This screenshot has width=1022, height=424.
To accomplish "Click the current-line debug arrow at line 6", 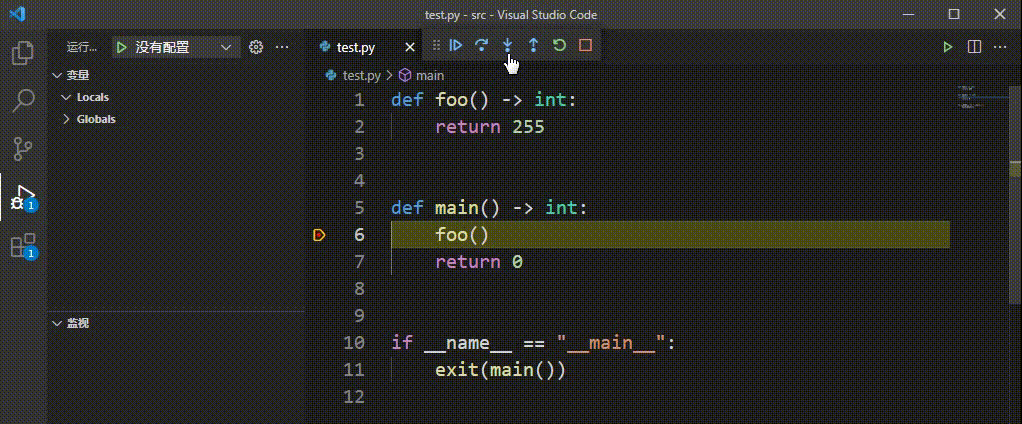I will click(x=319, y=235).
